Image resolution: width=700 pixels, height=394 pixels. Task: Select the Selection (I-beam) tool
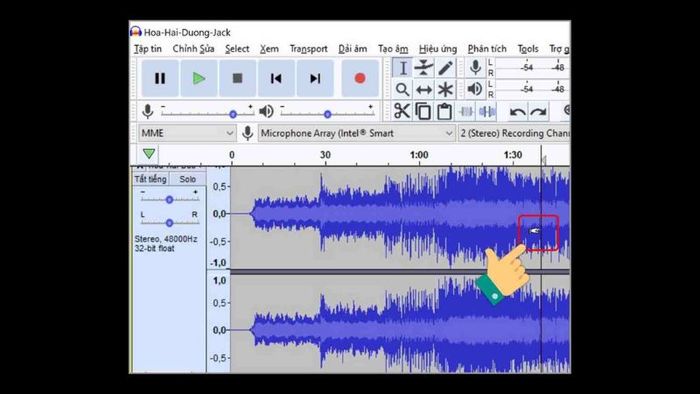point(402,68)
